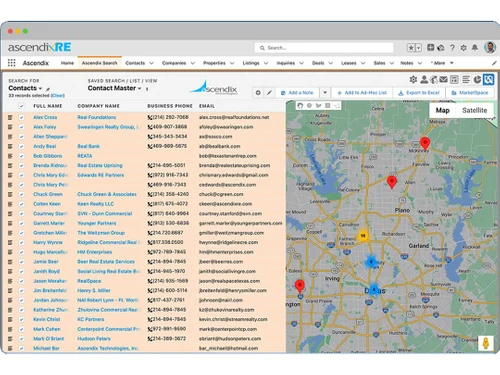
Task: Open row action icon for Alex Cross
Action: 10,117
